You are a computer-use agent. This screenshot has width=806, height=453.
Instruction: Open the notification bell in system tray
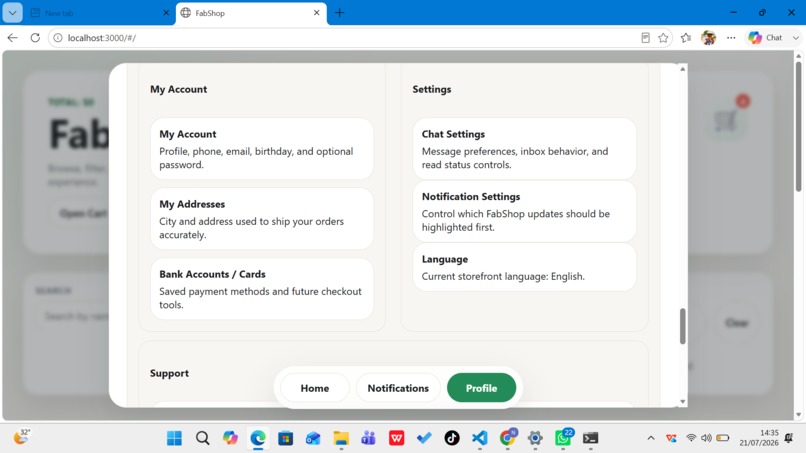(789, 438)
